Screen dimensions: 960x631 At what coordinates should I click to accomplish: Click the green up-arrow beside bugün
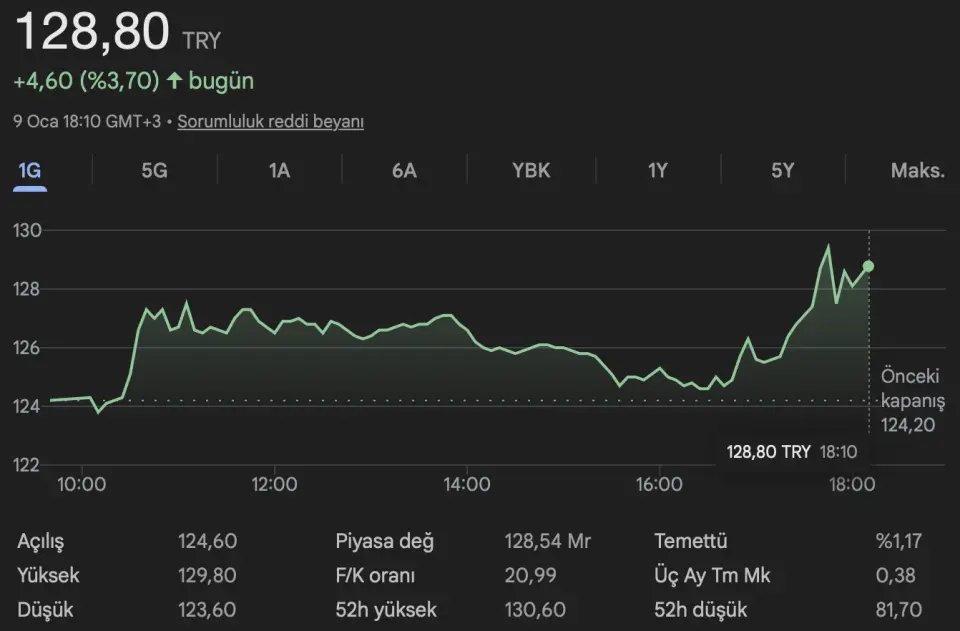pyautogui.click(x=175, y=81)
